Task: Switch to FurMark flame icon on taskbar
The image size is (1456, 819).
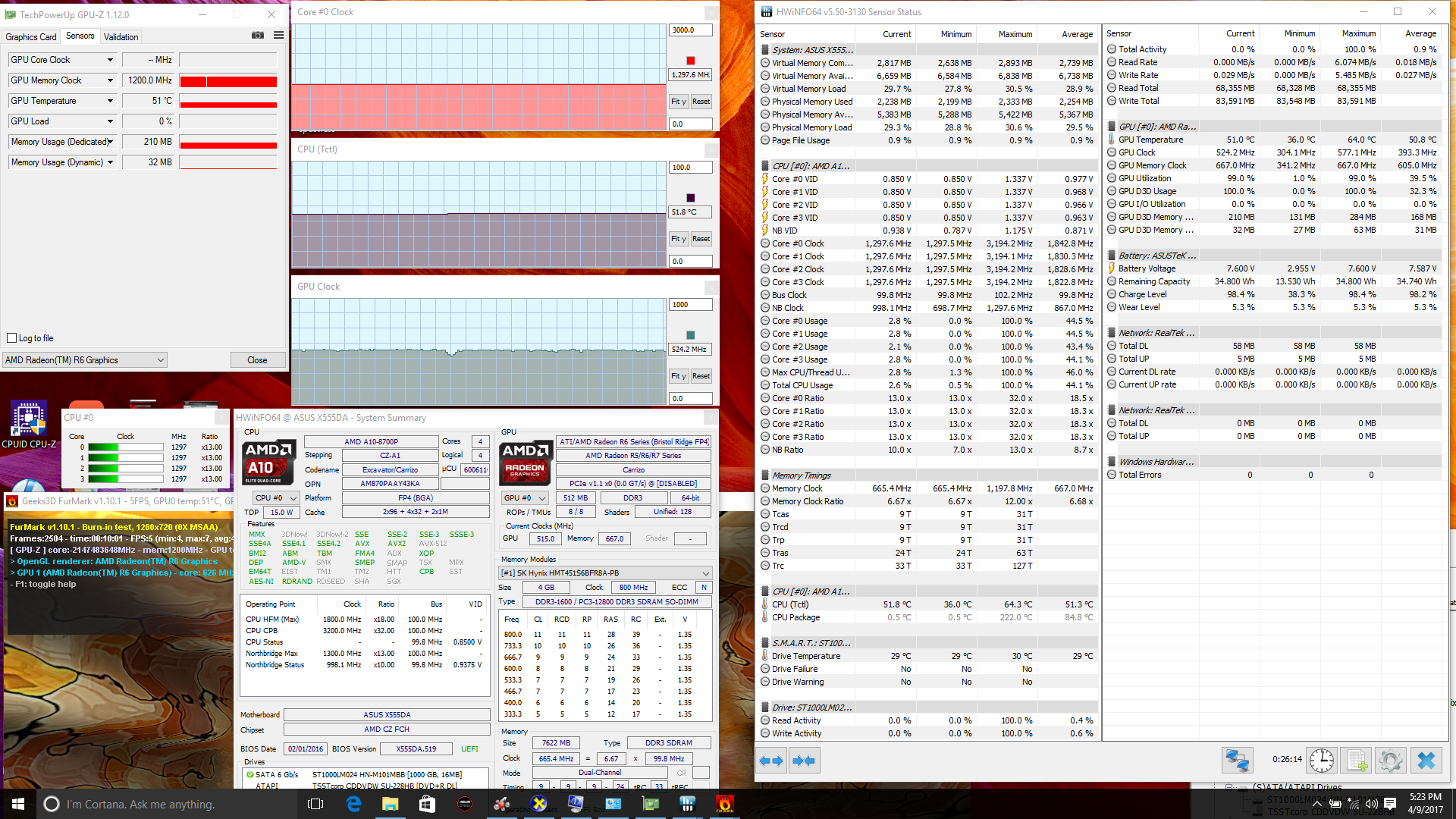Action: pyautogui.click(x=725, y=804)
